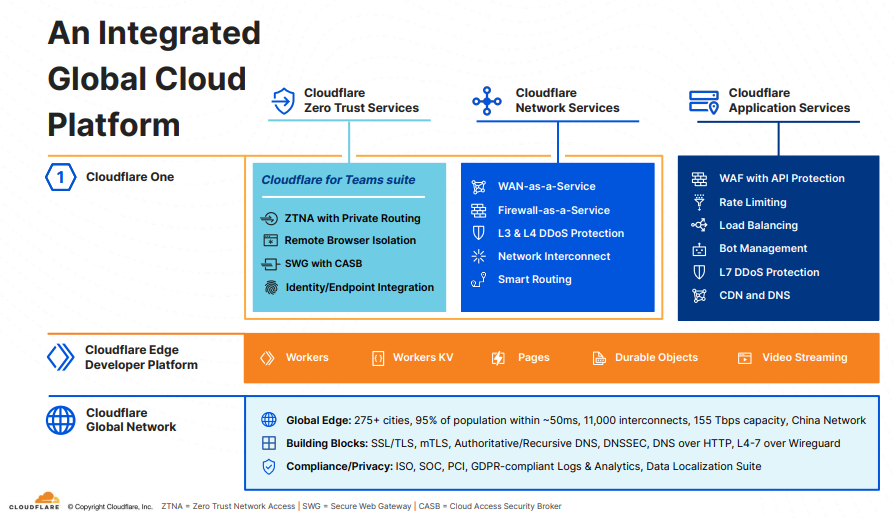Screen dimensions: 894x518
Task: Click the Video Streaming play icon
Action: [x=745, y=358]
